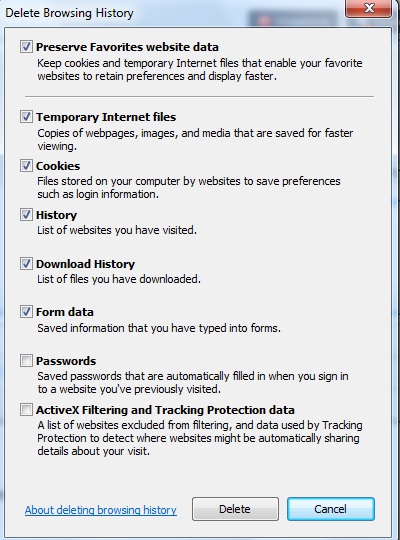Check the ActiveX Filtering and Tracking Protection box
This screenshot has height=540, width=400.
[x=26, y=410]
